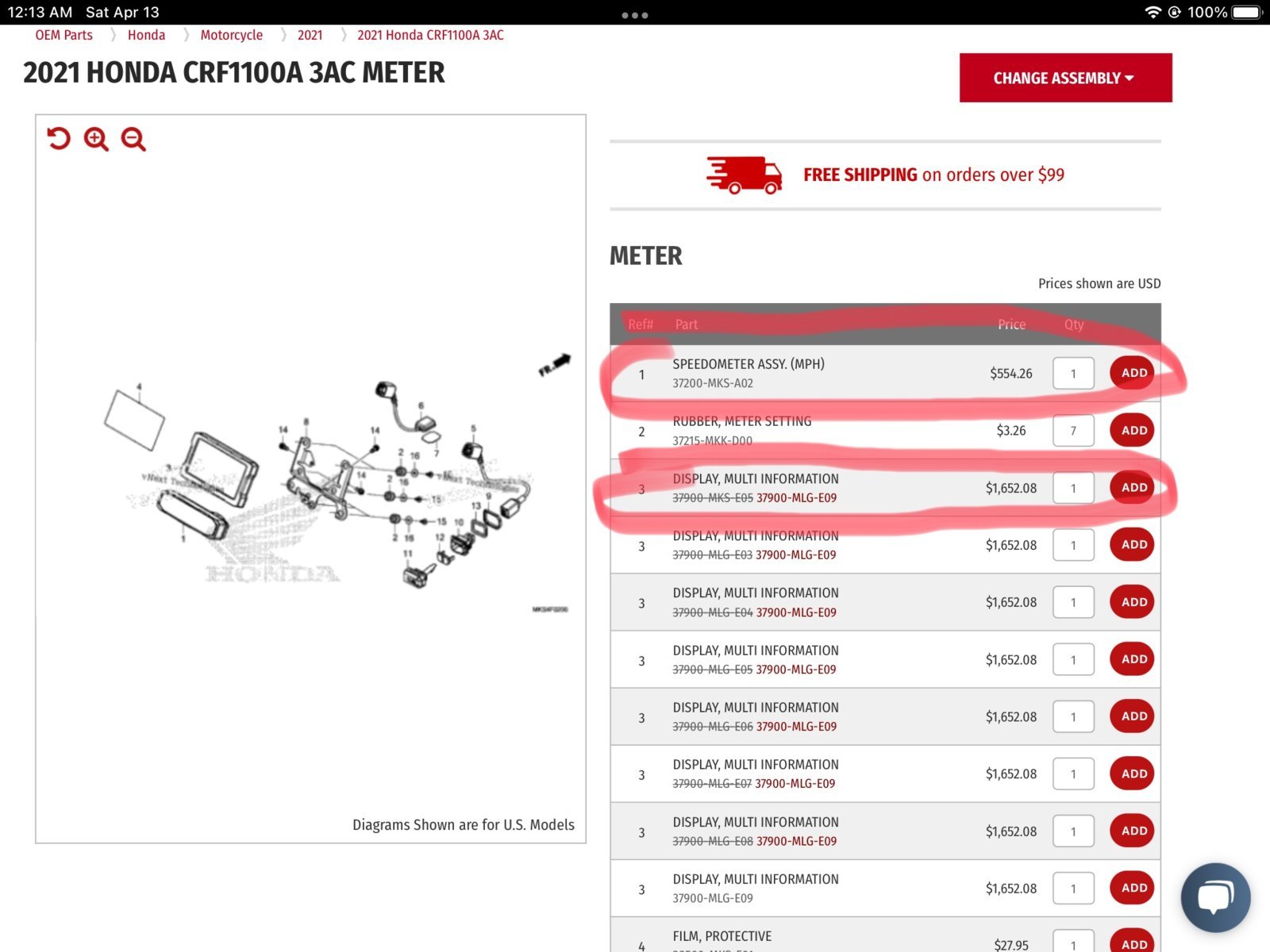Select the $27.95 price
The image size is (1270, 952).
(x=1011, y=945)
